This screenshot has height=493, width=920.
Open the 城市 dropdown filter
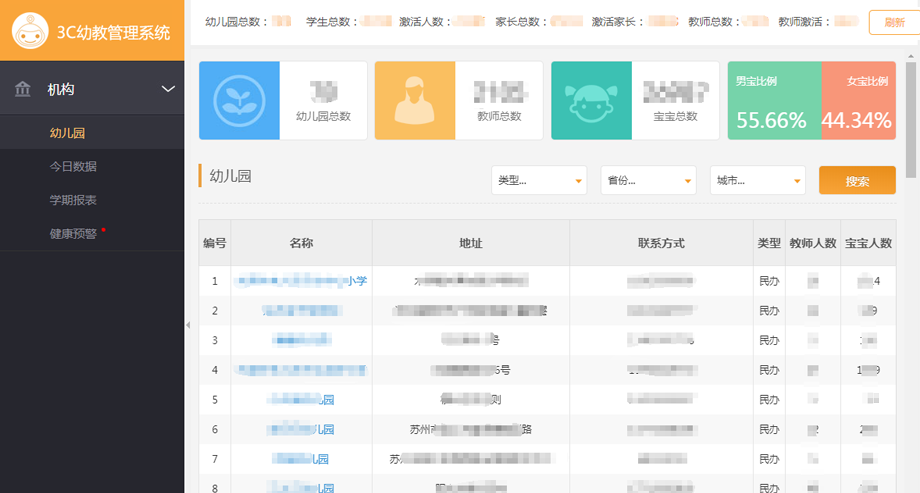pyautogui.click(x=757, y=181)
